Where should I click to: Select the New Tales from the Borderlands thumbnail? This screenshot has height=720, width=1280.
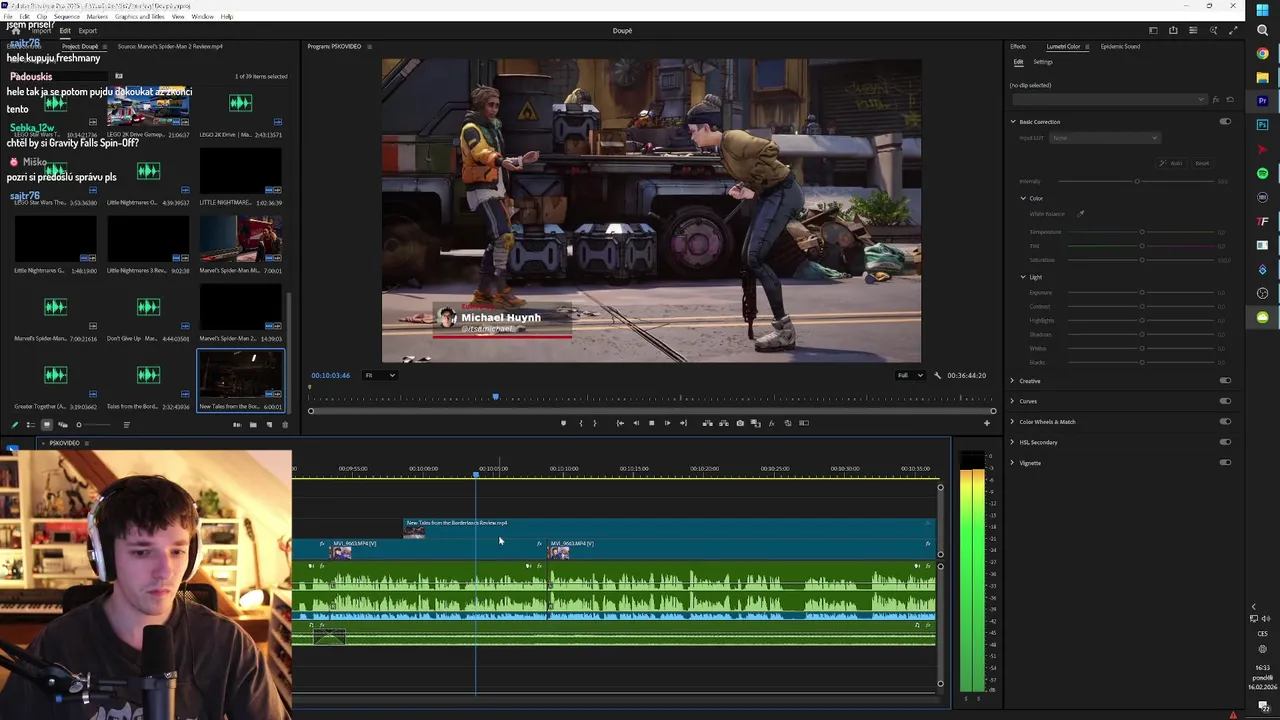click(241, 375)
